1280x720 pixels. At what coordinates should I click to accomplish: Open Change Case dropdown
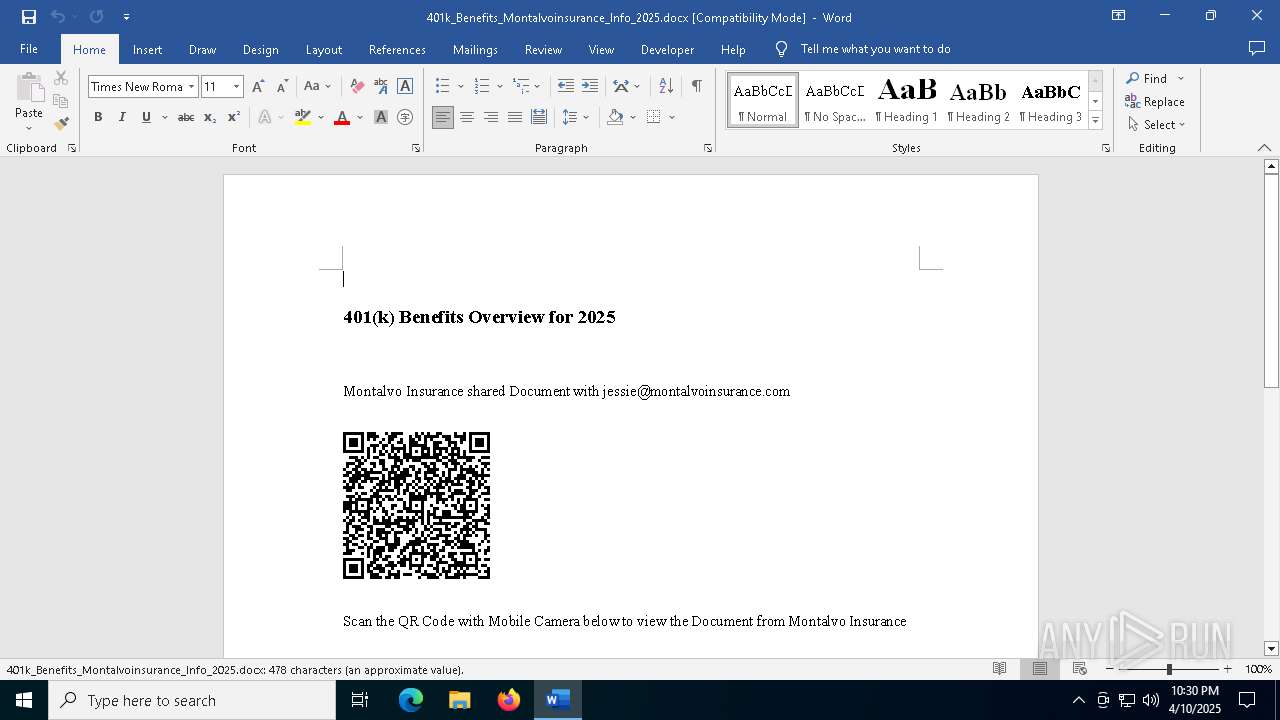pos(318,87)
